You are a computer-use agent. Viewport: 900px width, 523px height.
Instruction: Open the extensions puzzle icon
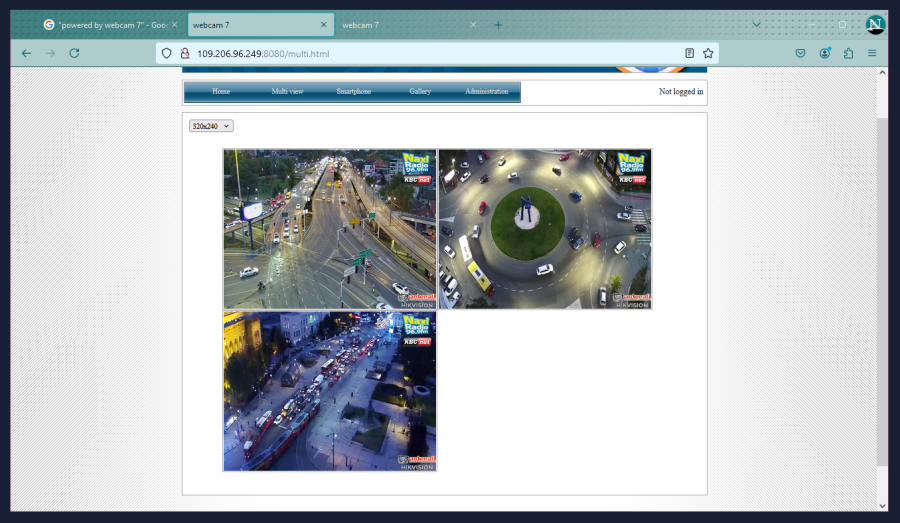tap(848, 53)
